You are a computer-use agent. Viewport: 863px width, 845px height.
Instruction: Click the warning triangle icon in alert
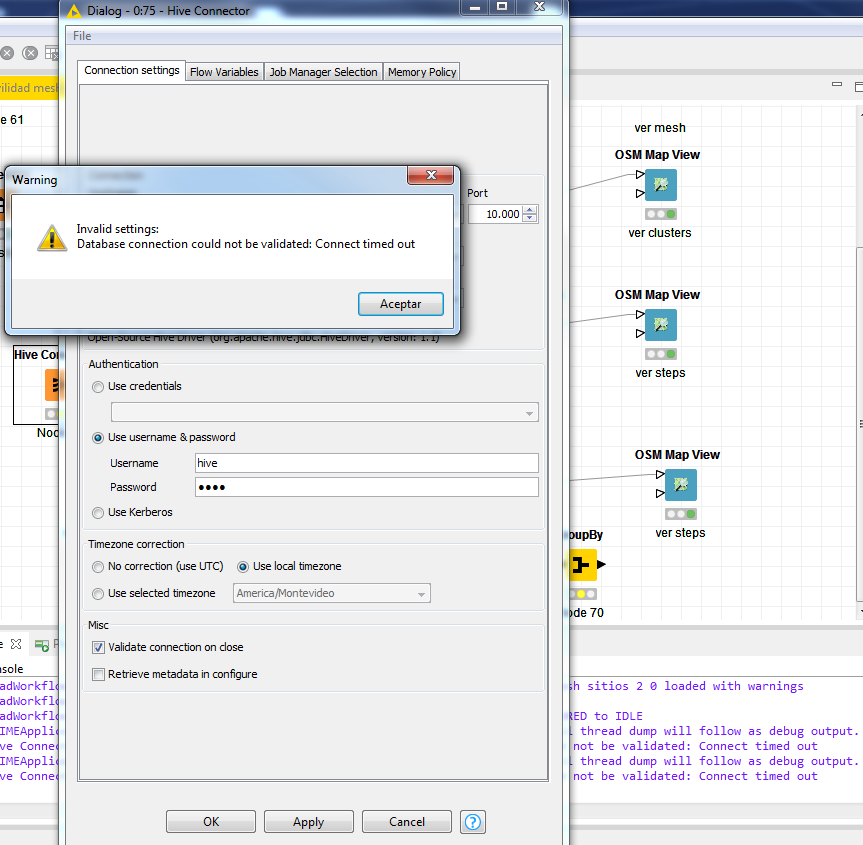51,237
